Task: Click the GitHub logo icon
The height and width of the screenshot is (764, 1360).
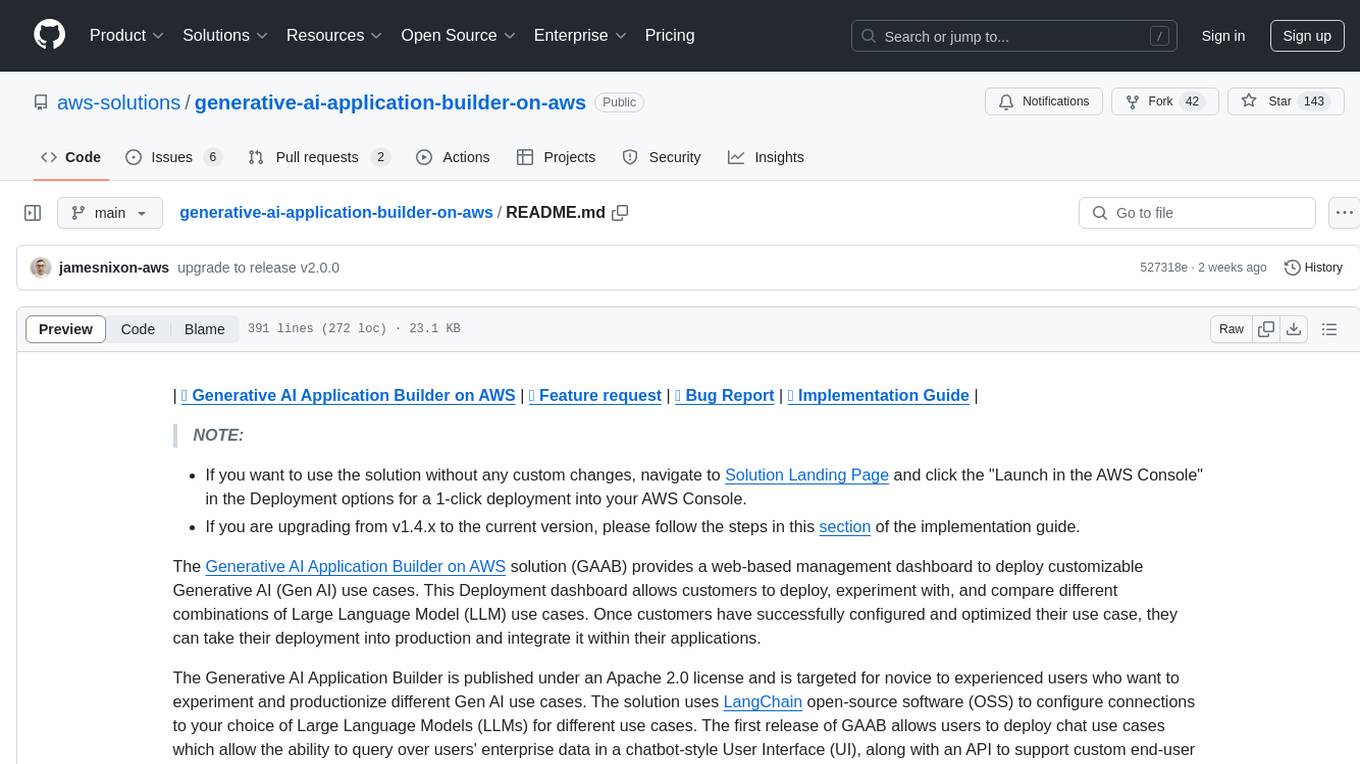Action: [49, 35]
